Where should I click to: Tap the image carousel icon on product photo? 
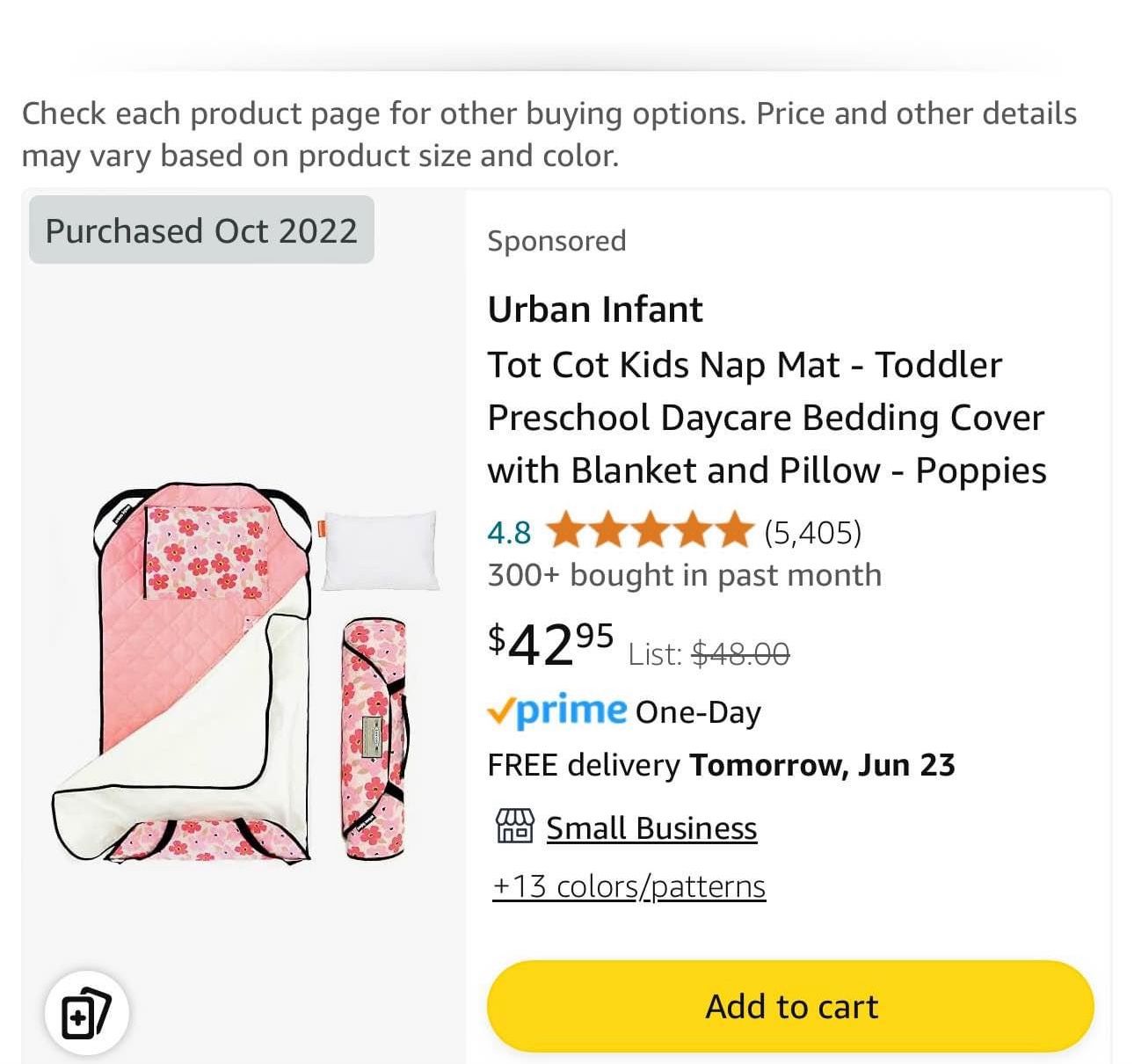84,1013
